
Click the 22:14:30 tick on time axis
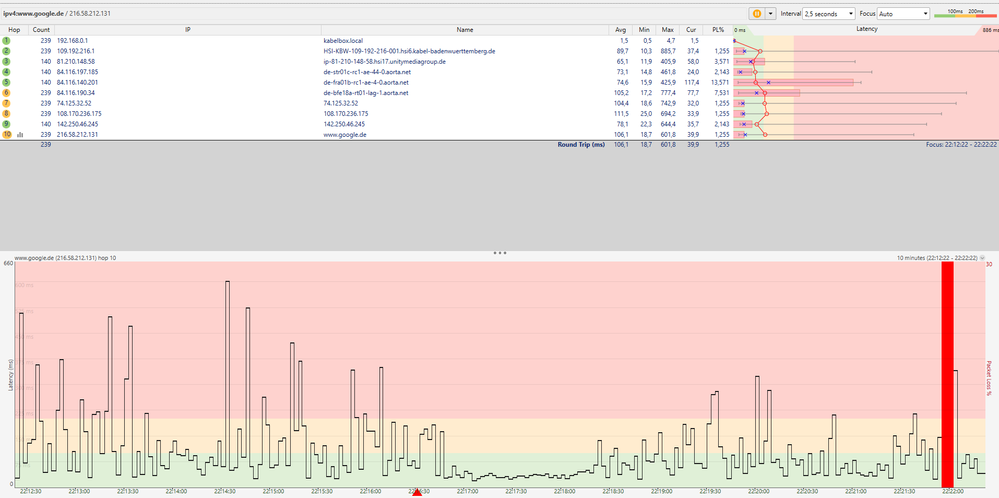[226, 492]
